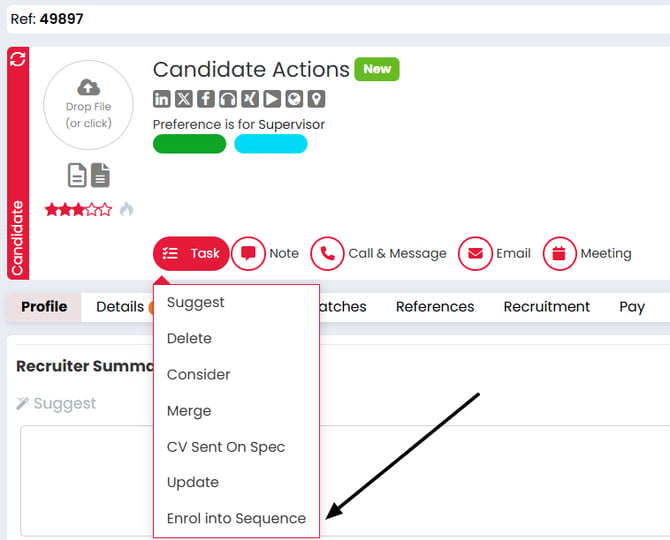The width and height of the screenshot is (670, 540).
Task: Click the refresh icon on red Candidate bar
Action: [18, 59]
